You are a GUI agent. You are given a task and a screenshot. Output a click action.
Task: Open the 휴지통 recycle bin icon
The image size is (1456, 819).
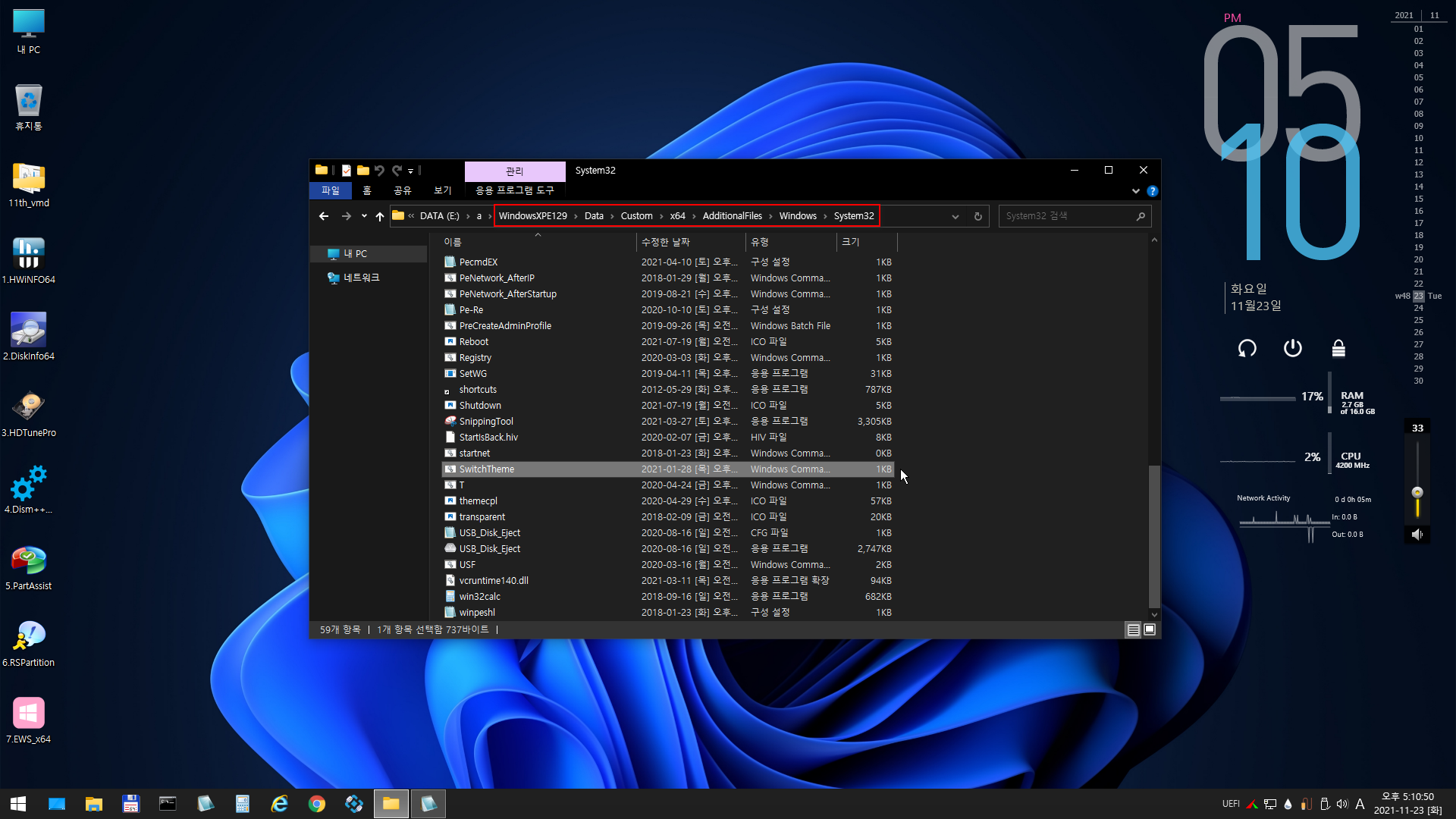29,108
